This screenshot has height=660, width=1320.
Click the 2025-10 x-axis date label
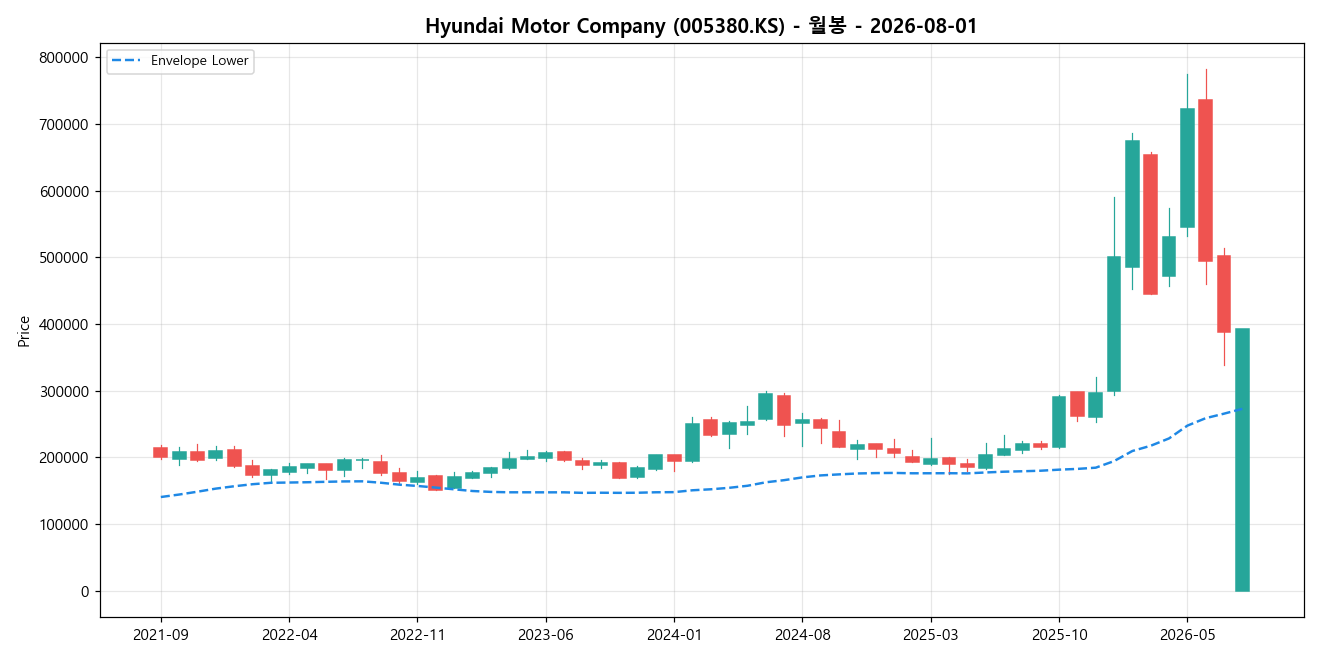1059,634
